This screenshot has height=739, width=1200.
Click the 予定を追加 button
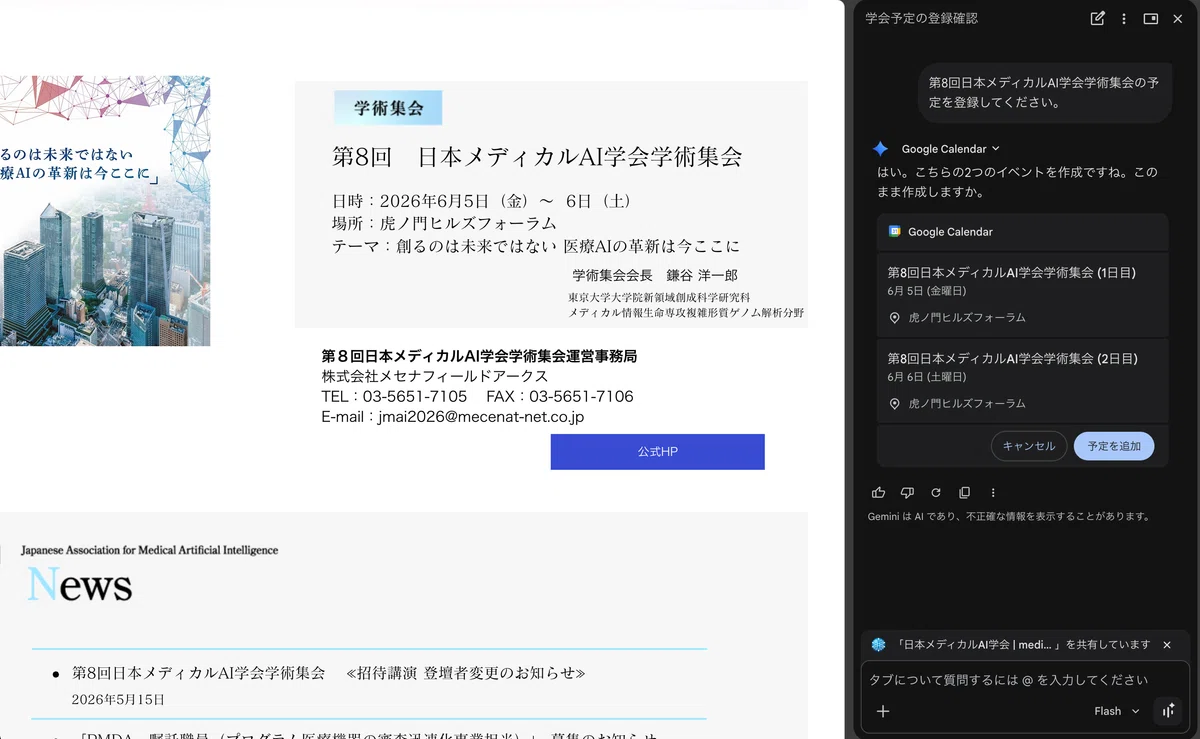[1114, 446]
